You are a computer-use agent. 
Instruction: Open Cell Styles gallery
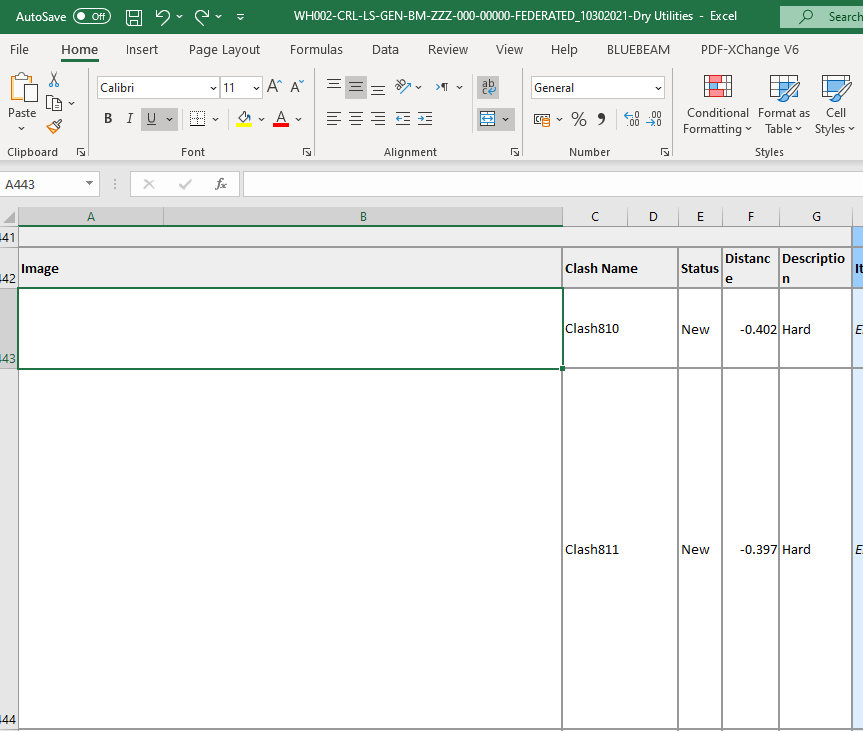(x=834, y=104)
